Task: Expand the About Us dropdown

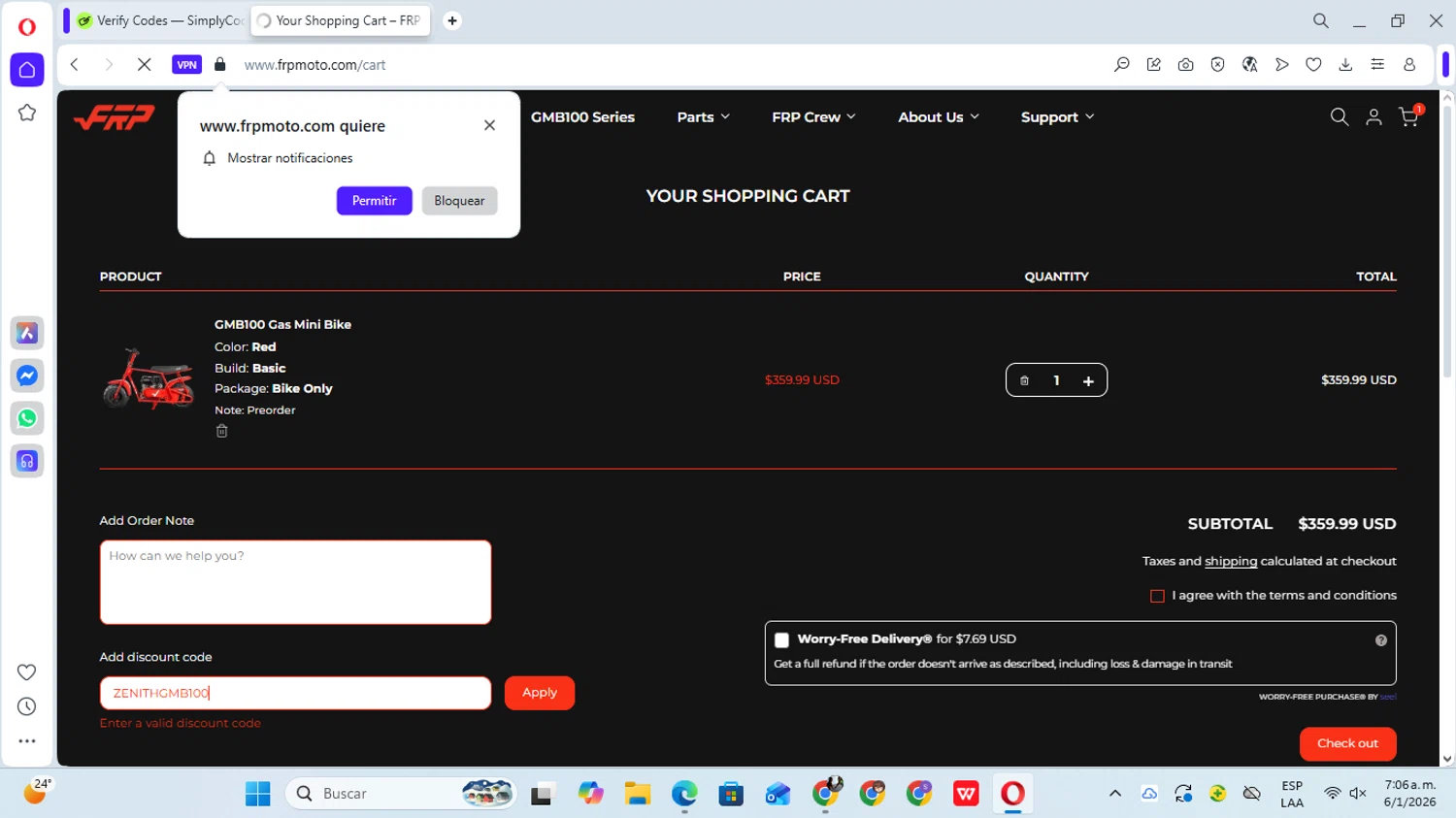Action: tap(939, 117)
